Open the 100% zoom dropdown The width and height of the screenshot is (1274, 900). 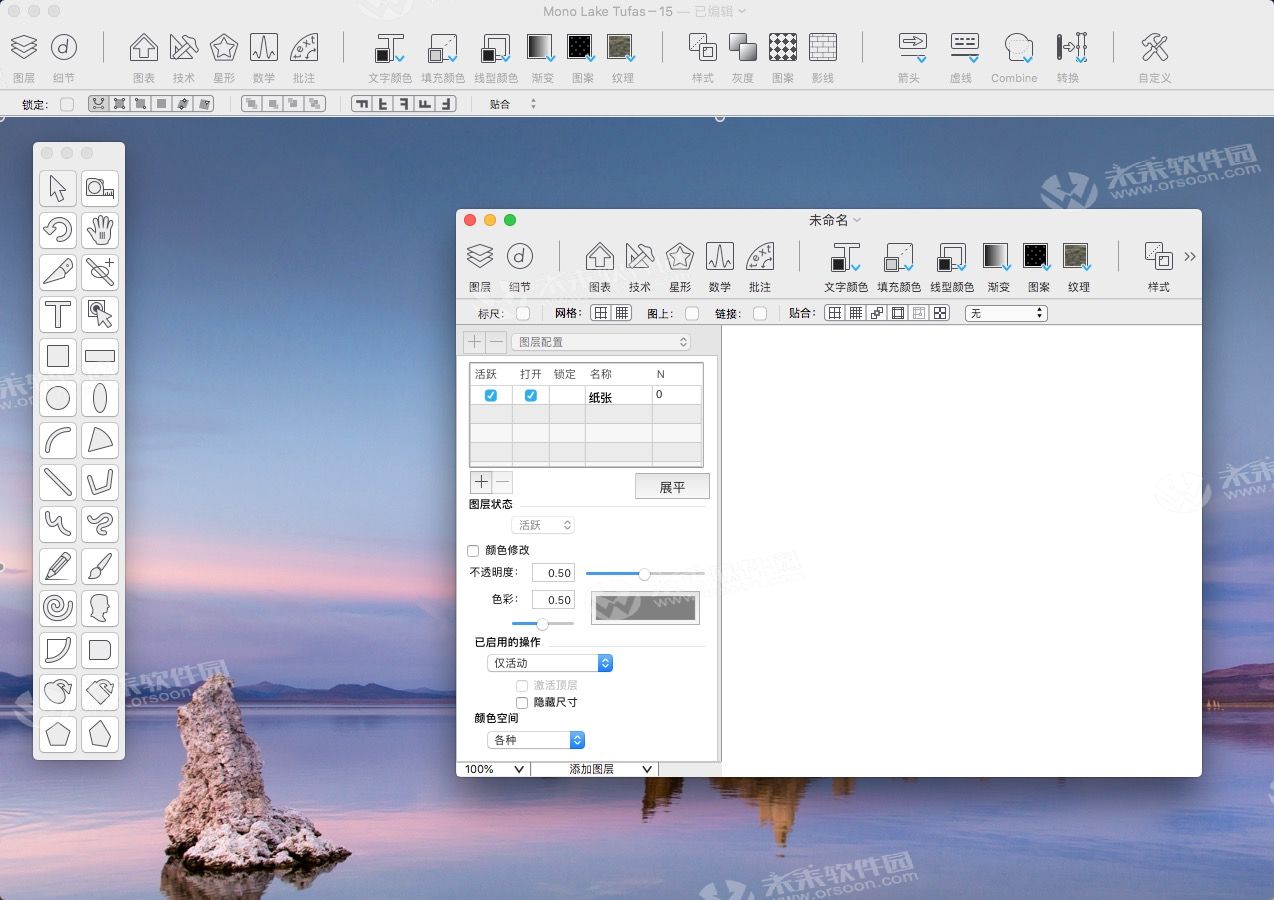pos(492,769)
